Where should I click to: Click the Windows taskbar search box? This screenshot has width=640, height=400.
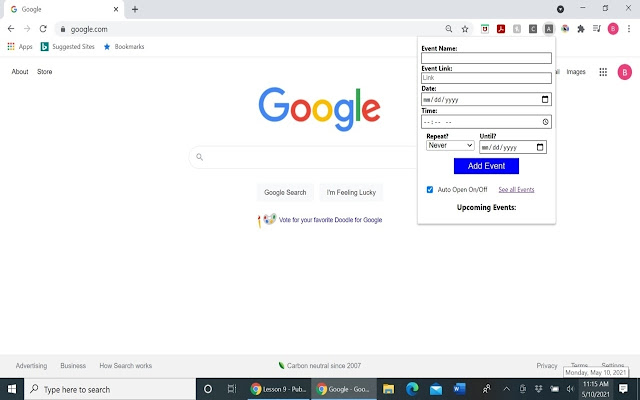coord(110,389)
